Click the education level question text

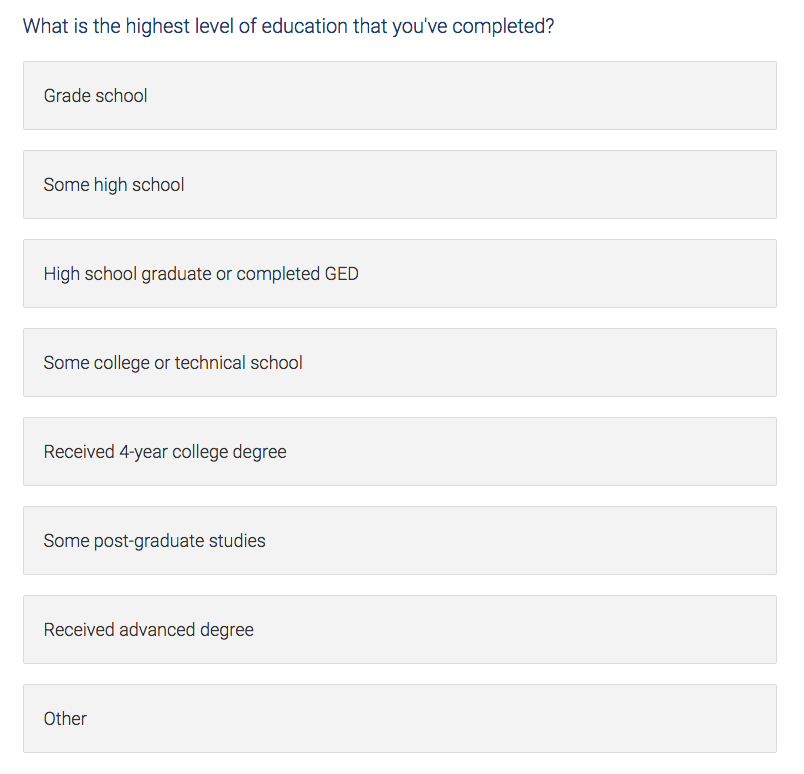point(288,26)
